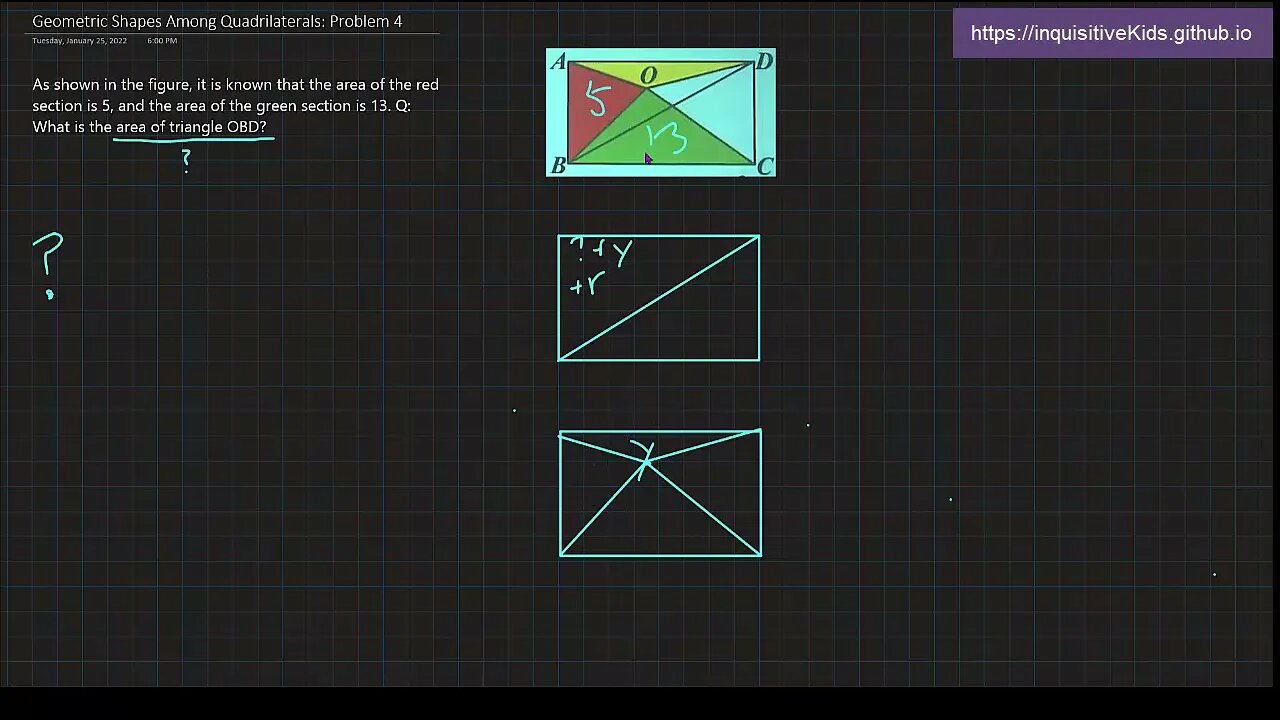Click the 6:00 PM timestamp
The width and height of the screenshot is (1280, 720).
(x=161, y=41)
